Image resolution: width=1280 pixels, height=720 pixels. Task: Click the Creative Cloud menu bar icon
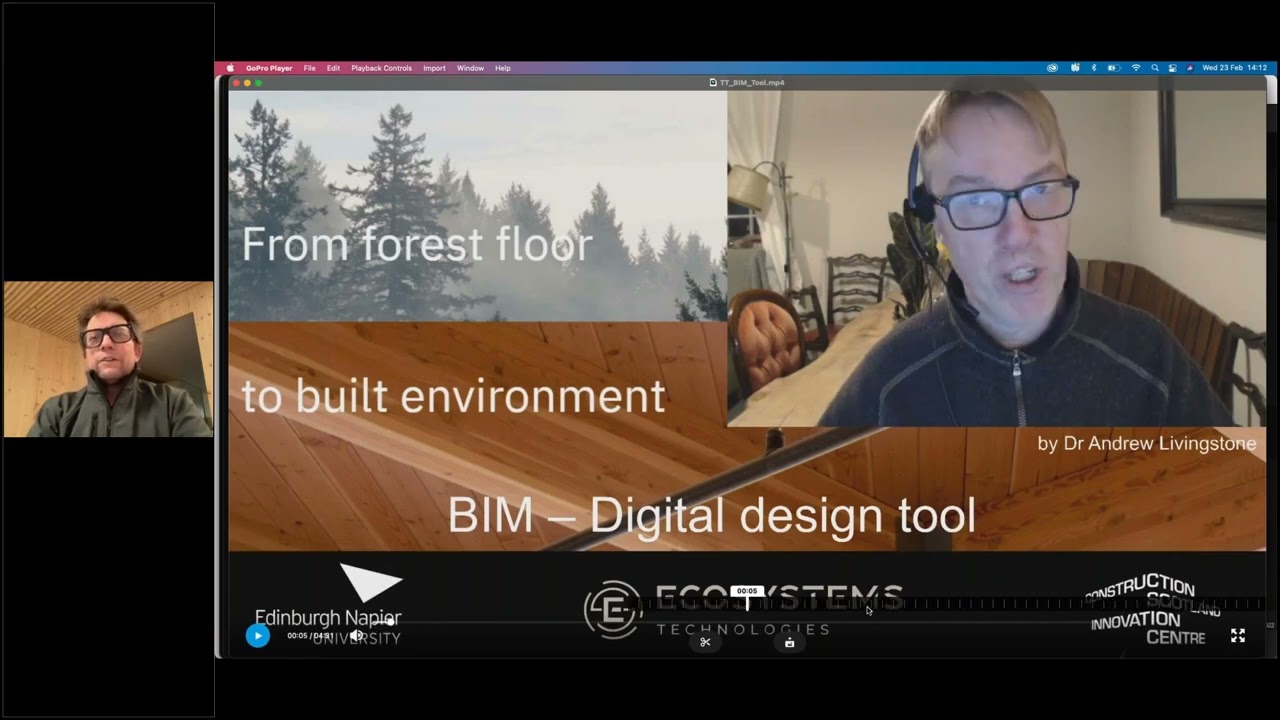[x=1052, y=68]
